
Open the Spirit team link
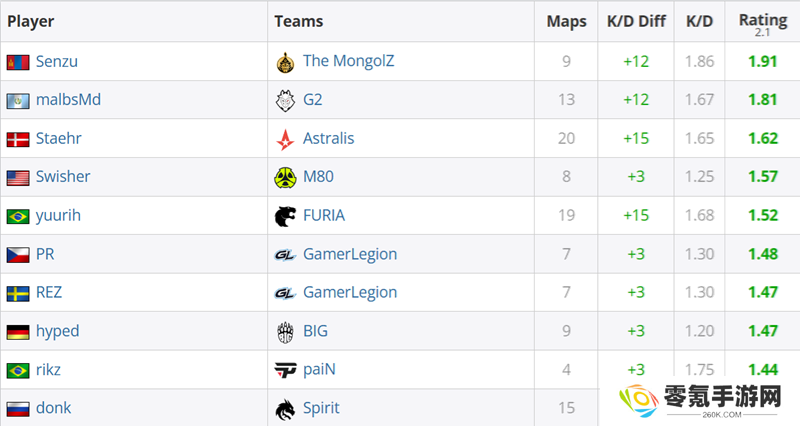coord(321,408)
